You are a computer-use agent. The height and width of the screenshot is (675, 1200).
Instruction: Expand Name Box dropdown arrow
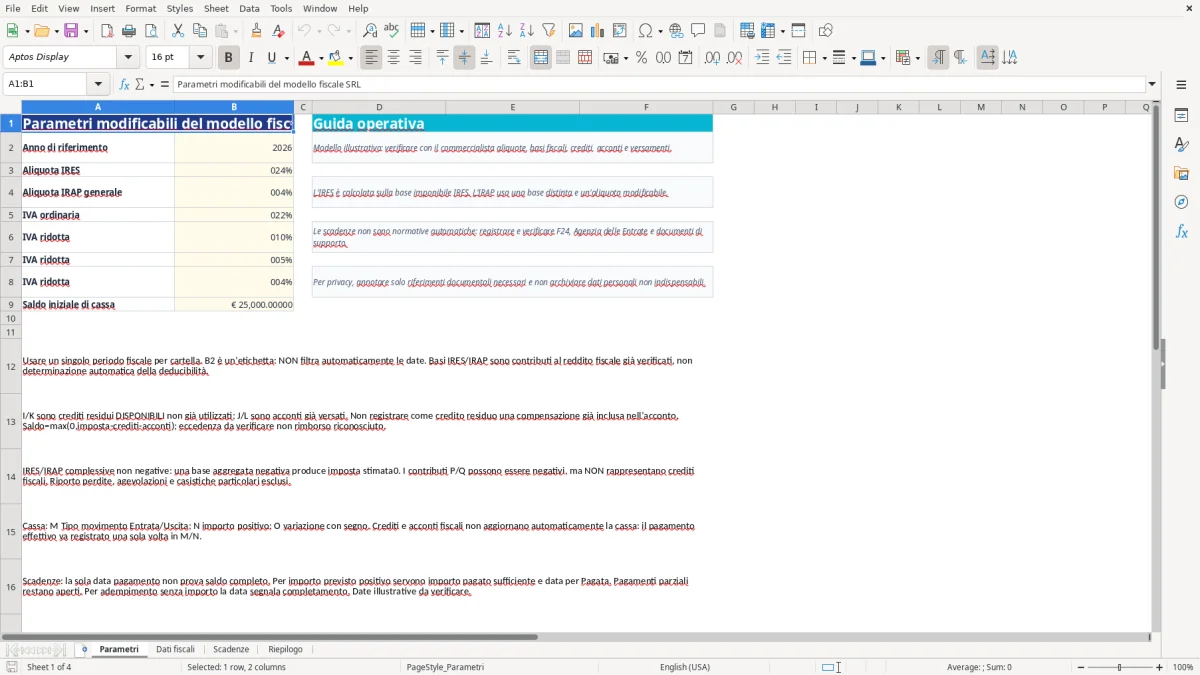coord(98,85)
